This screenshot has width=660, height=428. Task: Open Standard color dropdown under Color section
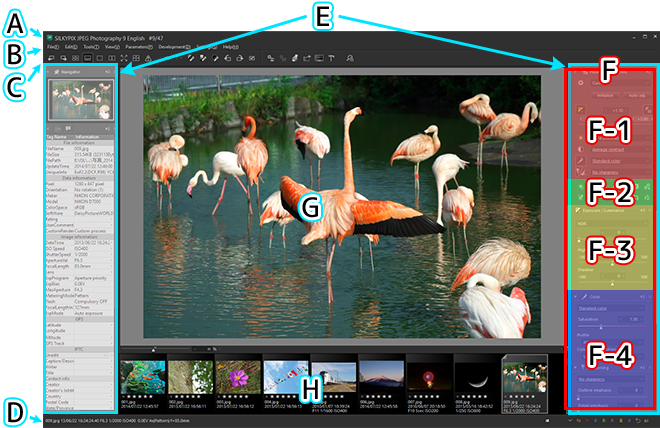612,308
